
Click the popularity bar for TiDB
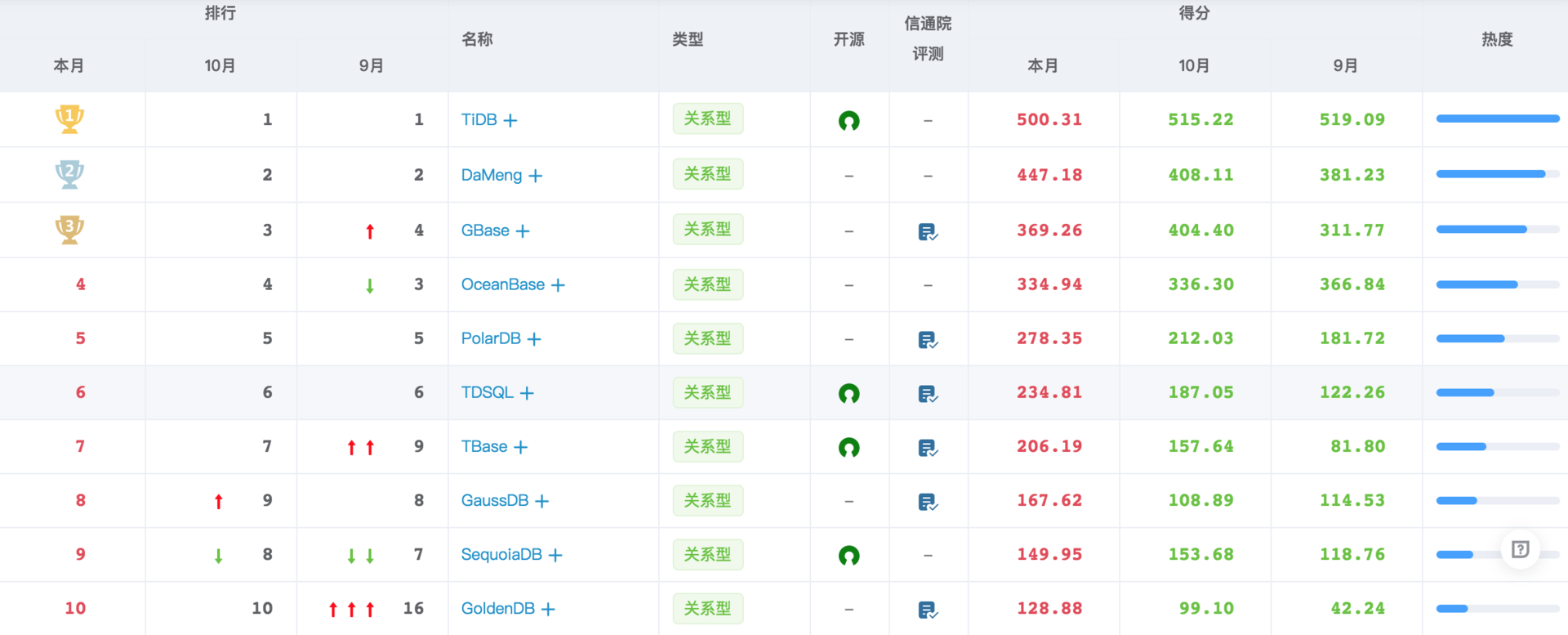tap(1498, 119)
